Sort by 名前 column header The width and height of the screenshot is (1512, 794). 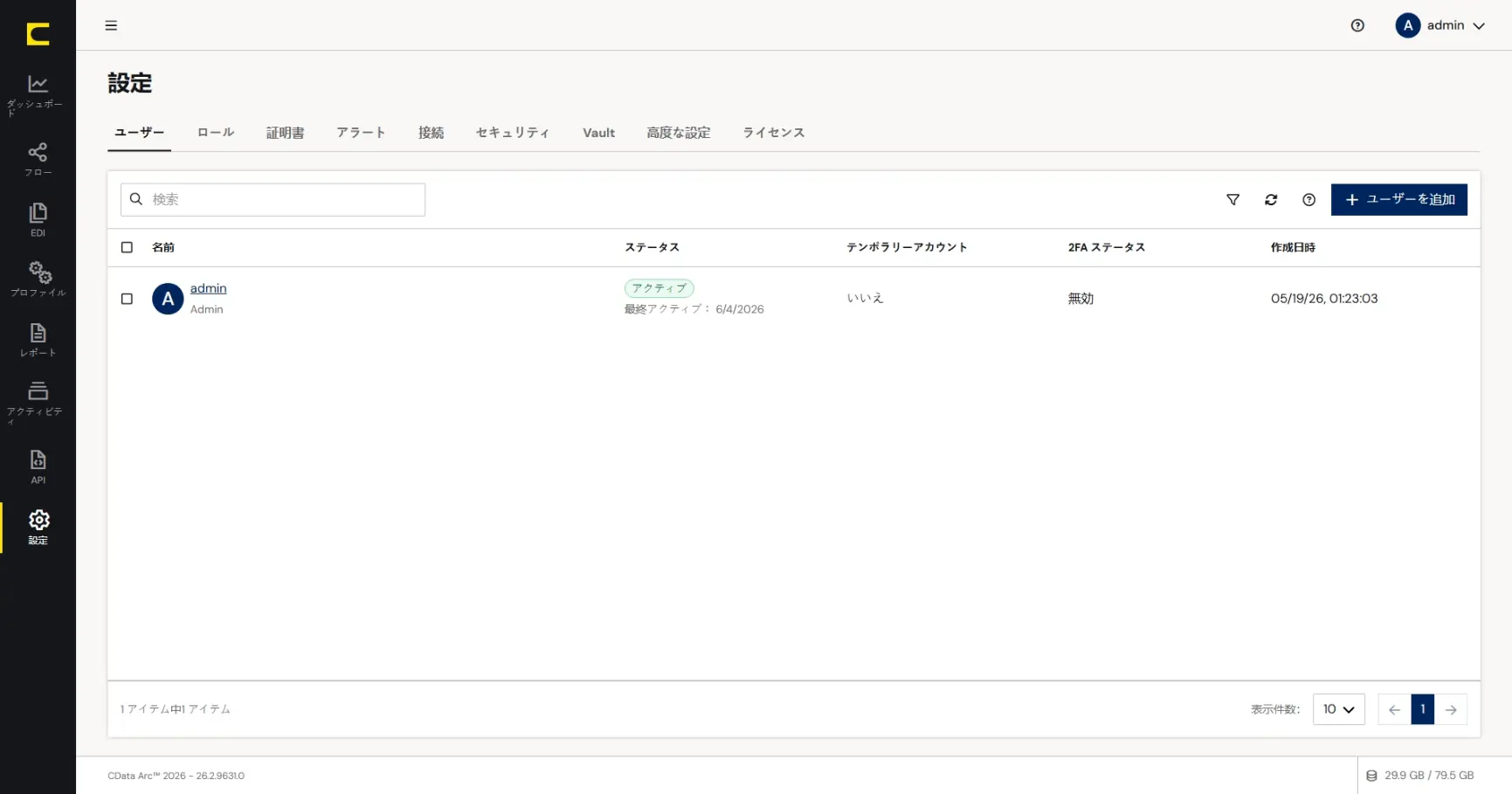coord(163,247)
